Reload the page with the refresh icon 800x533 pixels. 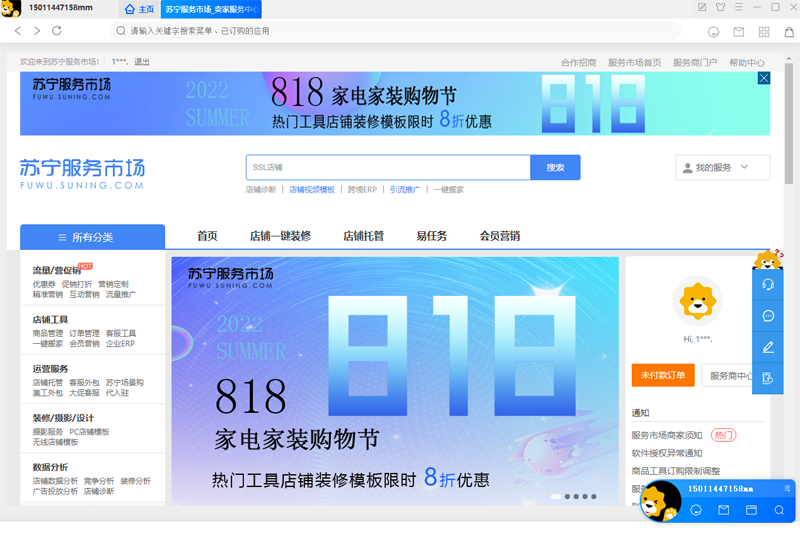(57, 31)
